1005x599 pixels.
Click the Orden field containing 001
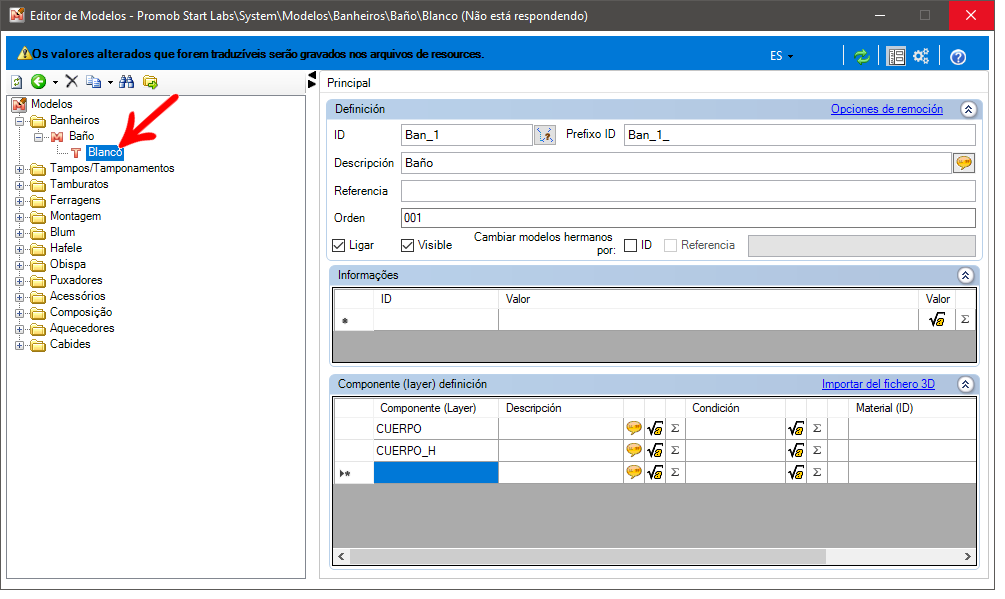(x=688, y=218)
